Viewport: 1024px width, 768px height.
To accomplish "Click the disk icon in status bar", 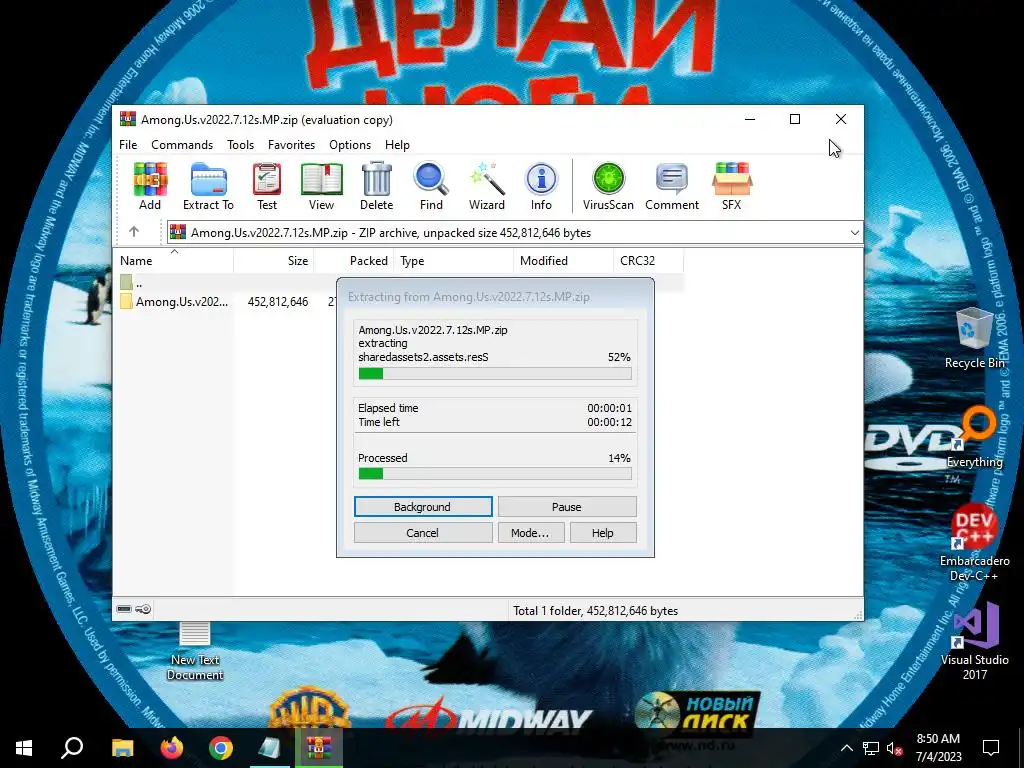I will [124, 609].
